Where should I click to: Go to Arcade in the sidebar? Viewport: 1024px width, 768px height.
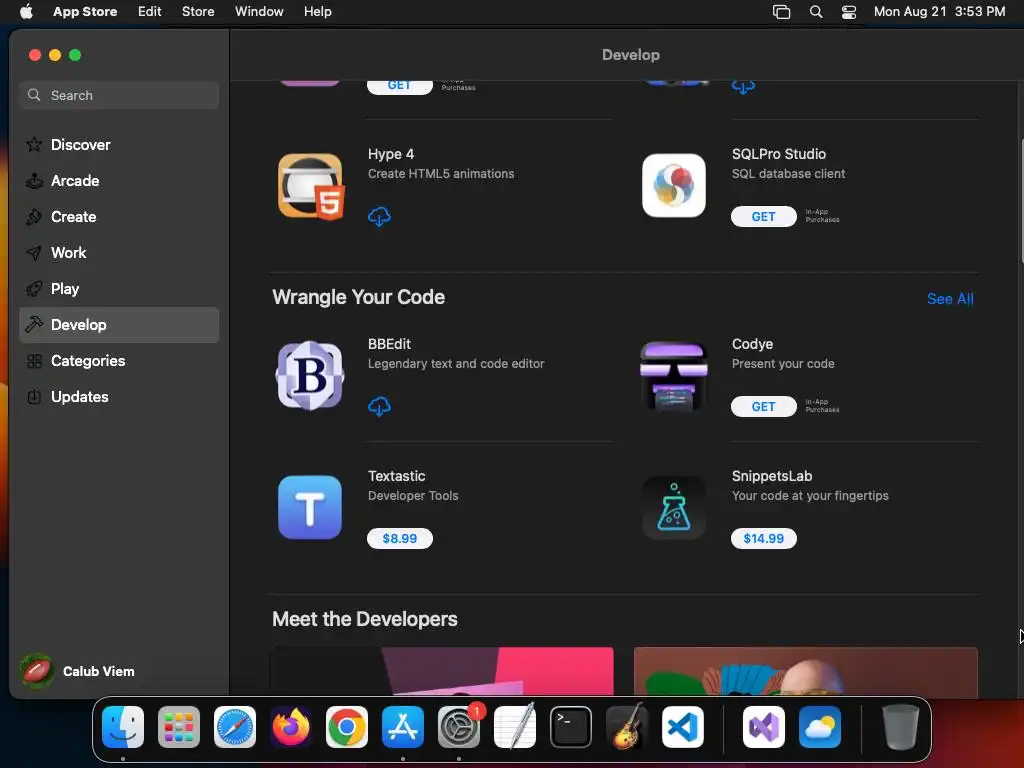(x=119, y=181)
